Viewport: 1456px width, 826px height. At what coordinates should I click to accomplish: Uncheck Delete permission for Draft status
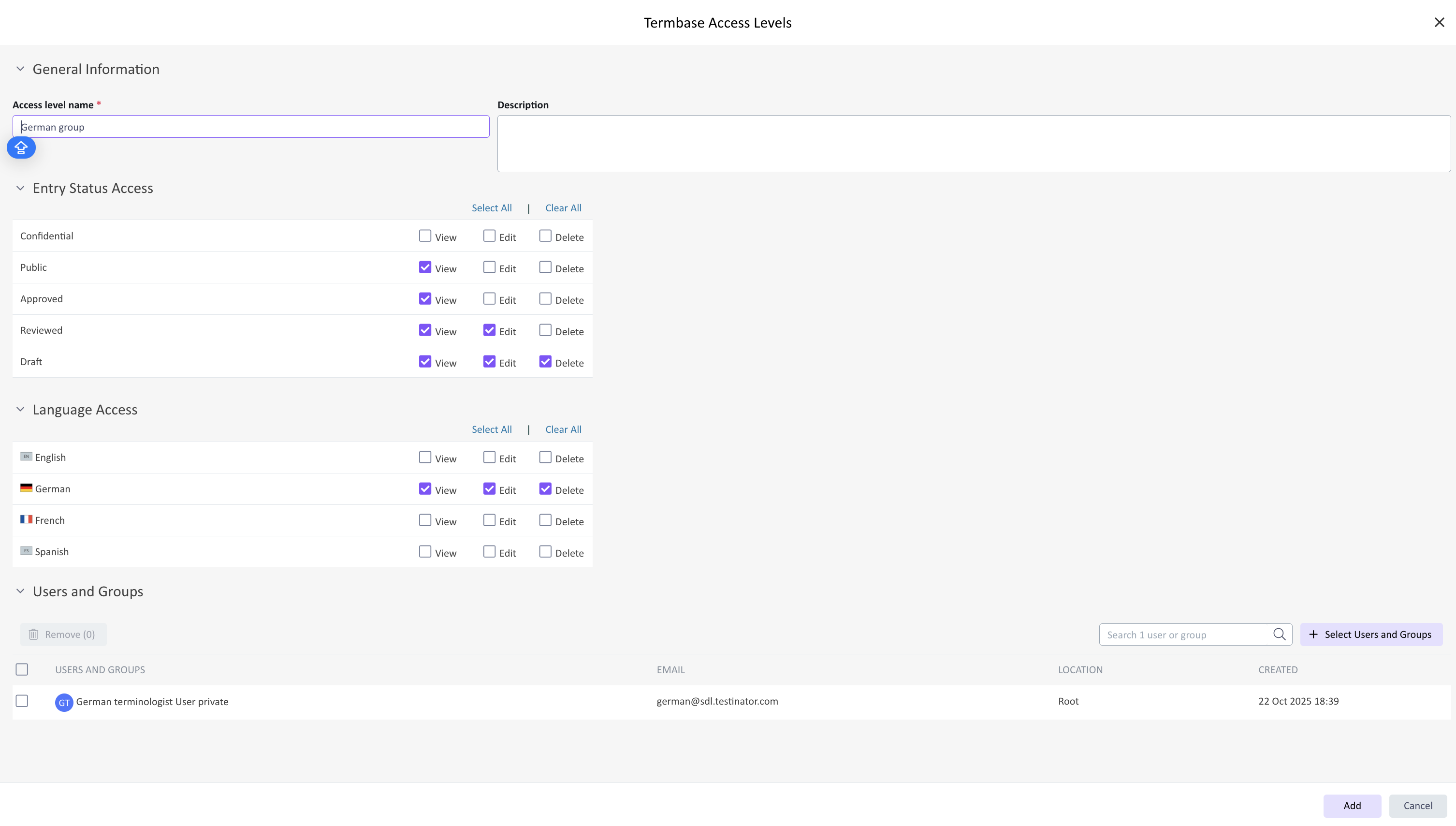[x=545, y=361]
